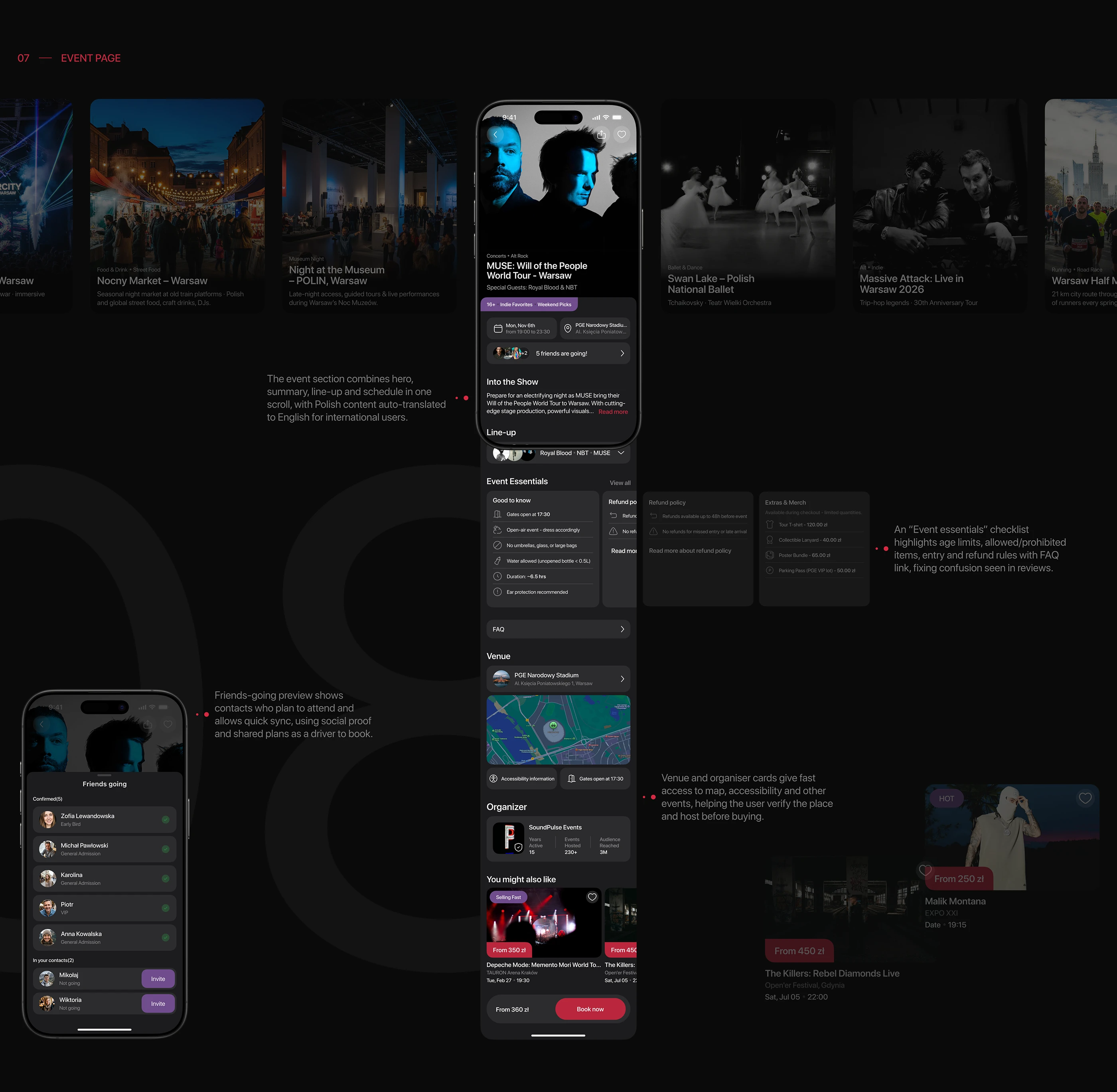The width and height of the screenshot is (1117, 1092).
Task: Select the Weekend Picks tag
Action: pos(554,304)
